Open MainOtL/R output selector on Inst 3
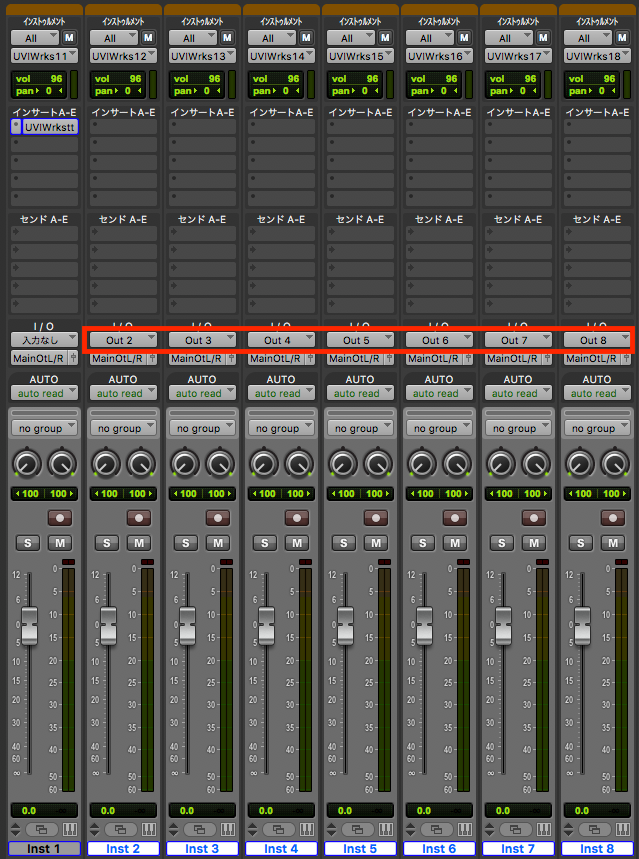The width and height of the screenshot is (639, 859). [196, 358]
